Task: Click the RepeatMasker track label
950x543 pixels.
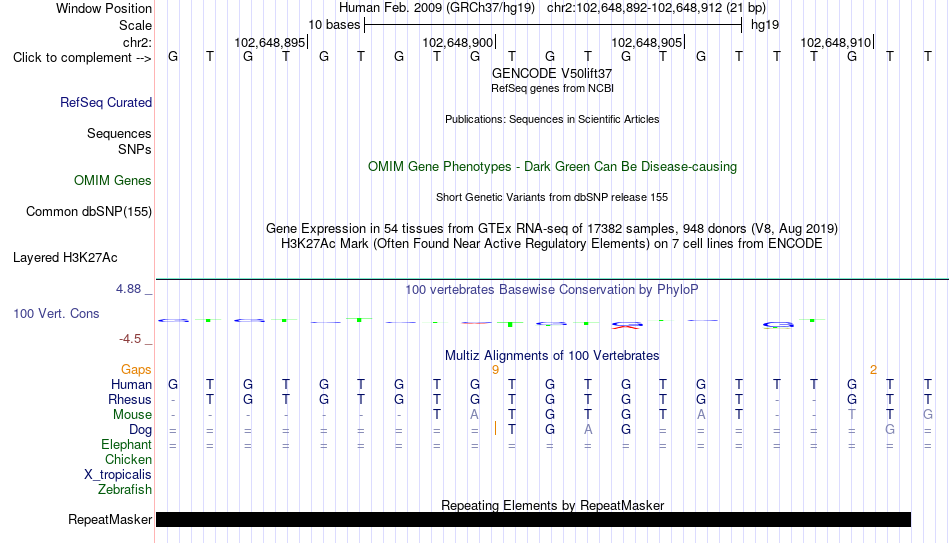Action: [x=110, y=519]
